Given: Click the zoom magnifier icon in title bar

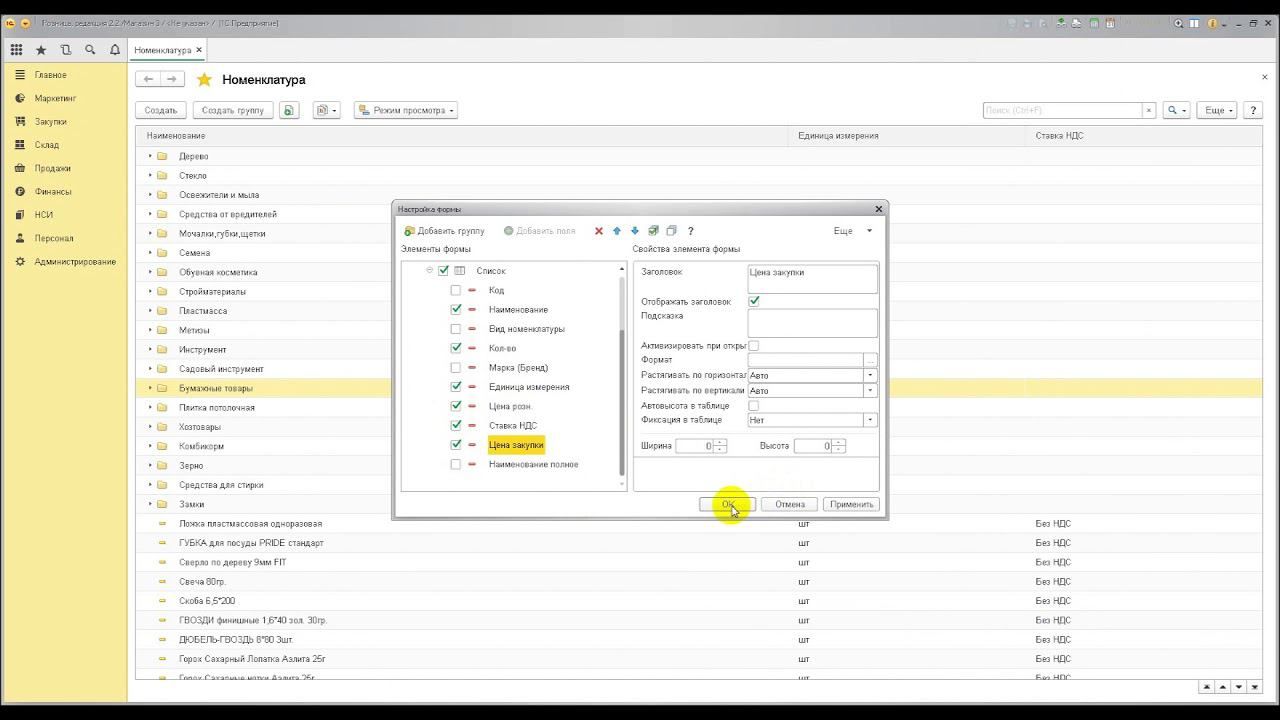Looking at the screenshot, I should pyautogui.click(x=1179, y=23).
